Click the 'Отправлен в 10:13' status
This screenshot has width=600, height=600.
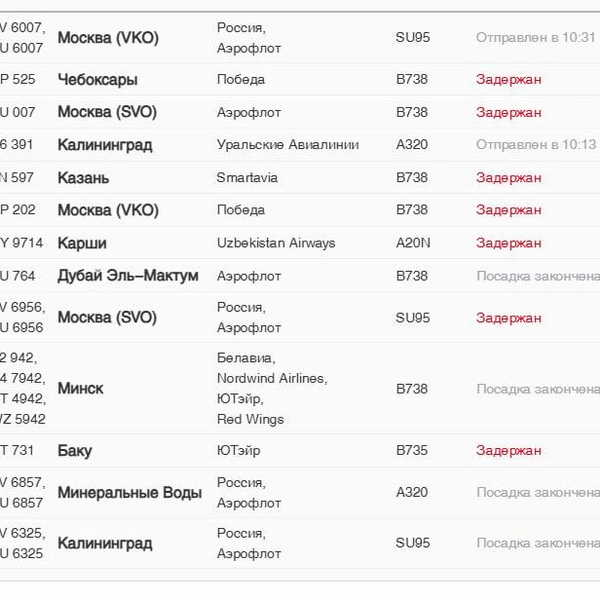pyautogui.click(x=535, y=145)
